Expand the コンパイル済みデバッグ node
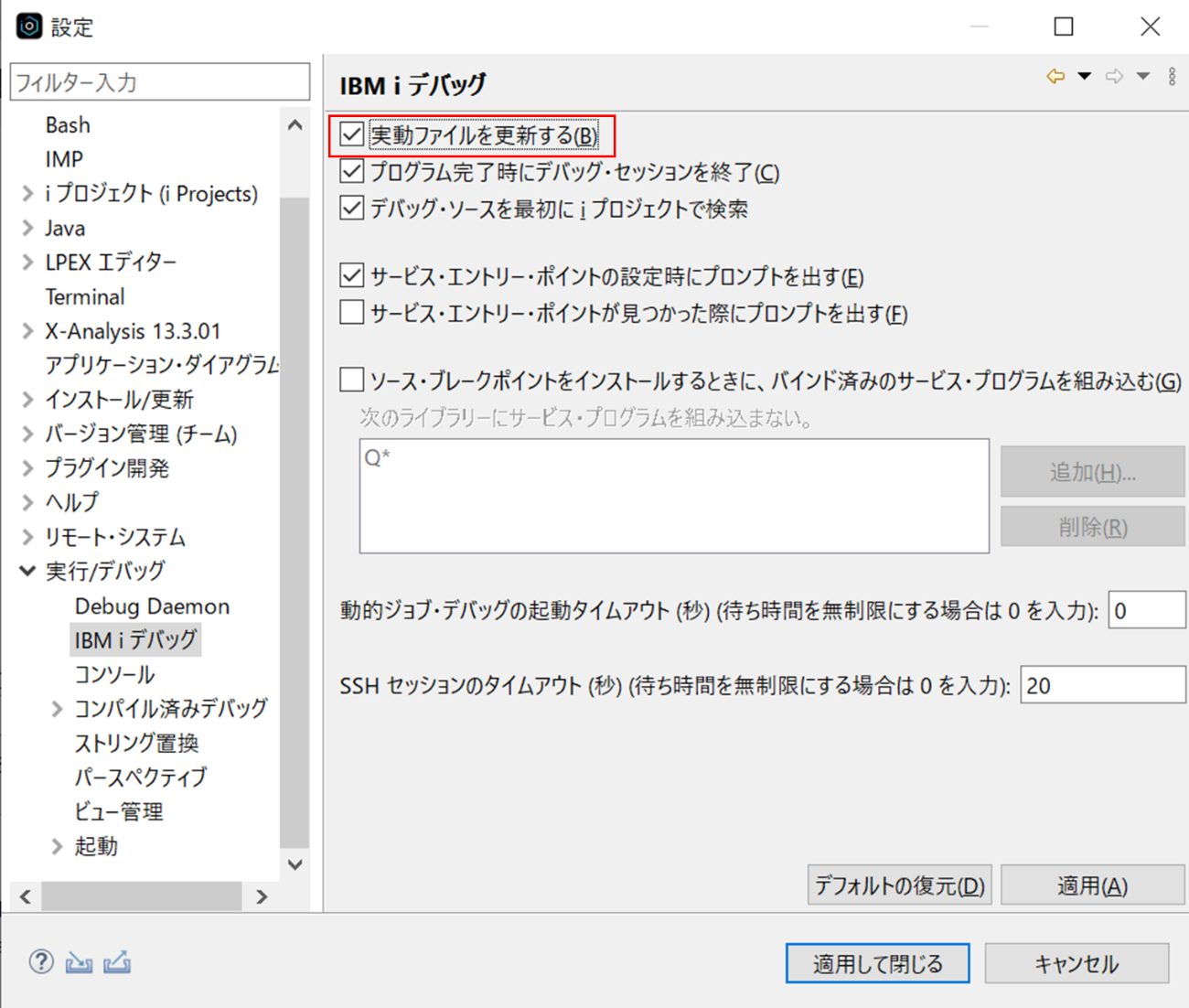Screen dimensions: 1189x1008 pyautogui.click(x=57, y=708)
